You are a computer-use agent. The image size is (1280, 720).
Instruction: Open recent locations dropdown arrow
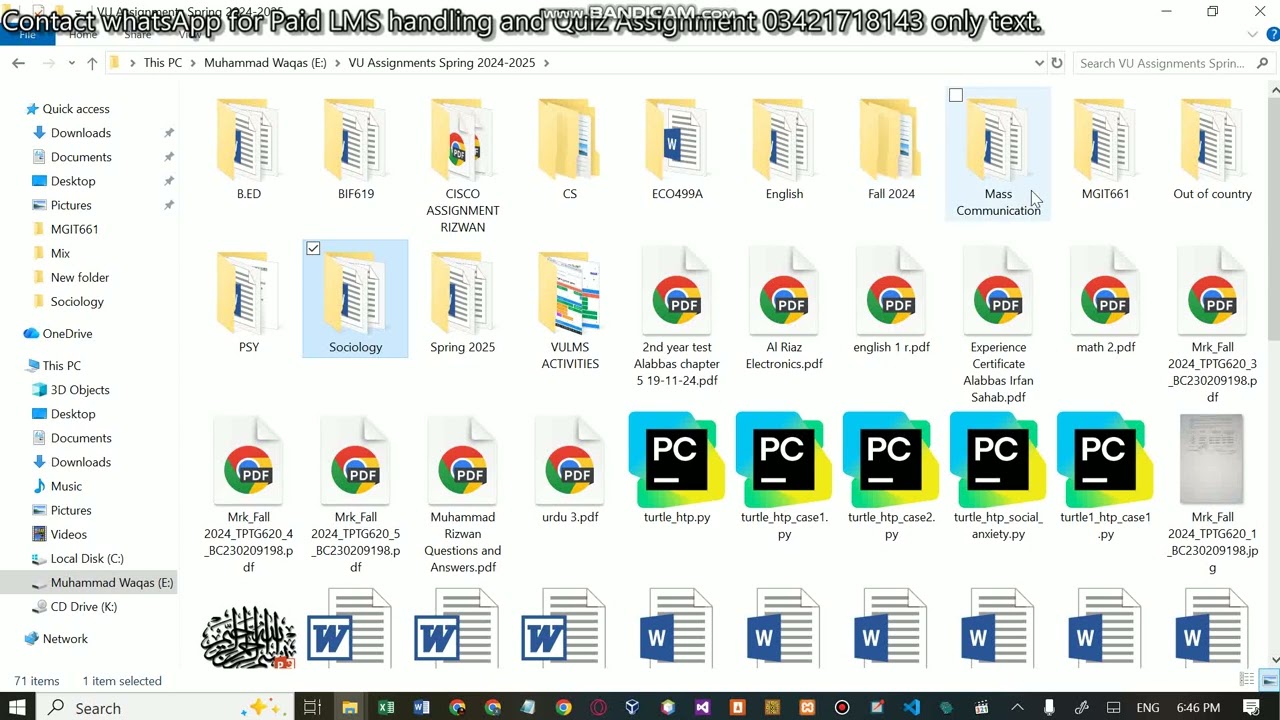click(x=71, y=63)
